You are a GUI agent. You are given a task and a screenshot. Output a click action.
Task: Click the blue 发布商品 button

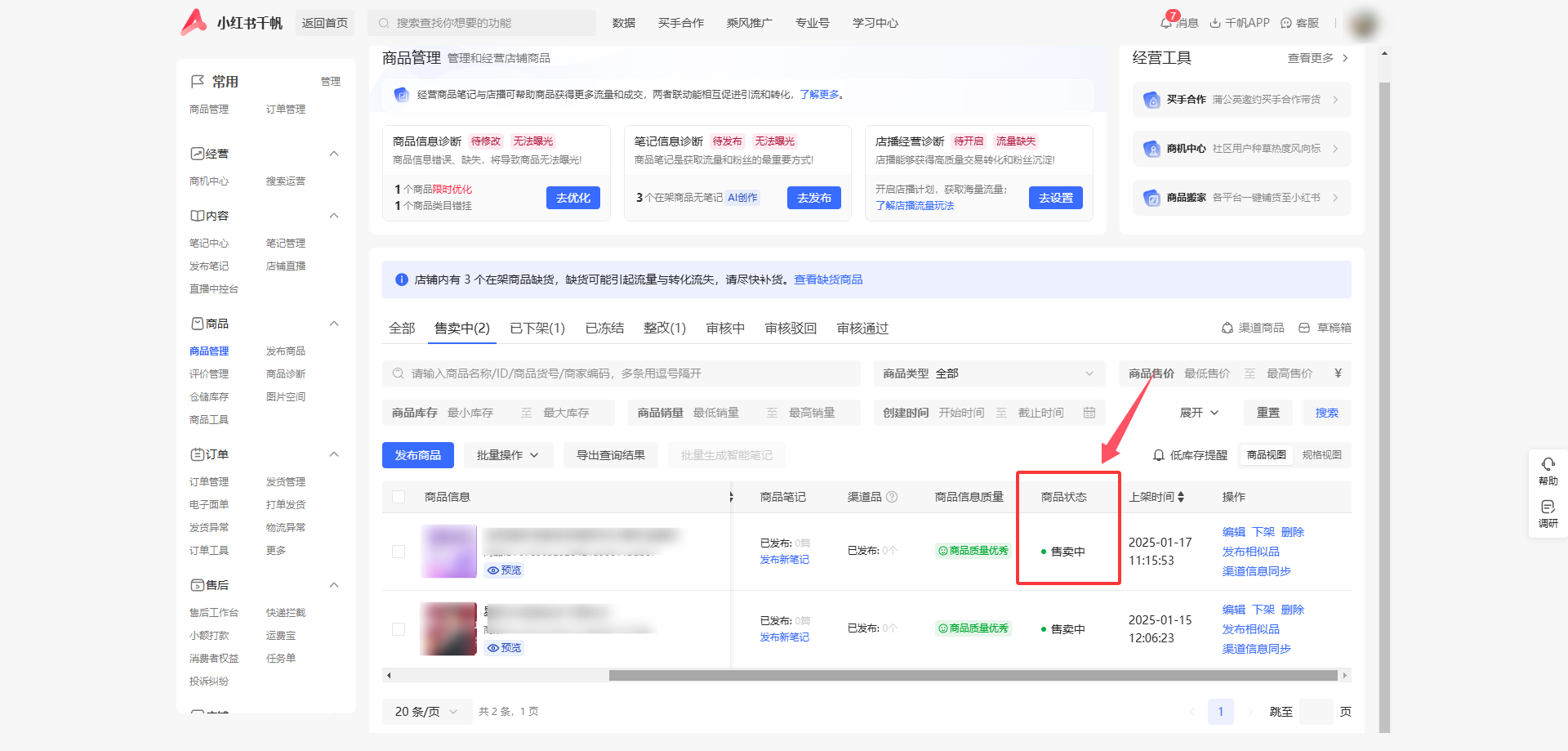coord(417,455)
